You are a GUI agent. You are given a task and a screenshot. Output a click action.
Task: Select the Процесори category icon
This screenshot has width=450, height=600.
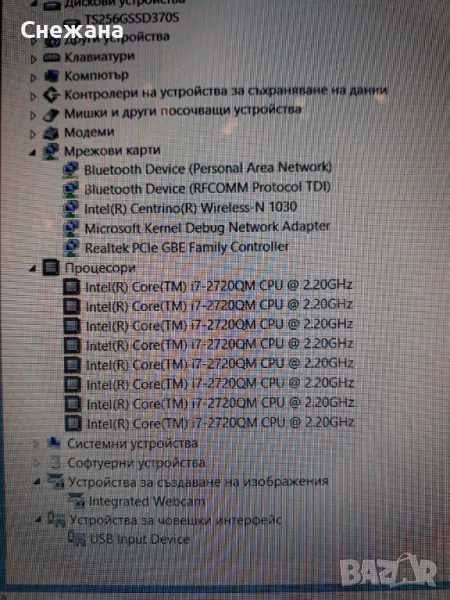(51, 267)
